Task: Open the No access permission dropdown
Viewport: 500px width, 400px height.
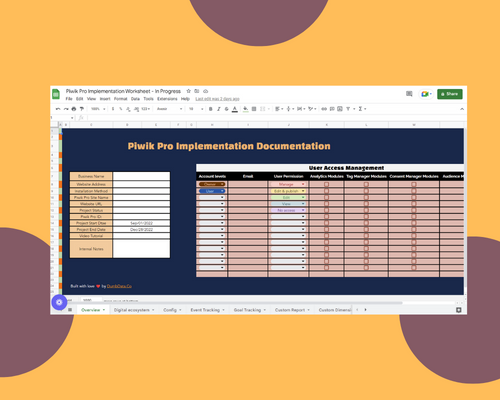Action: [288, 210]
